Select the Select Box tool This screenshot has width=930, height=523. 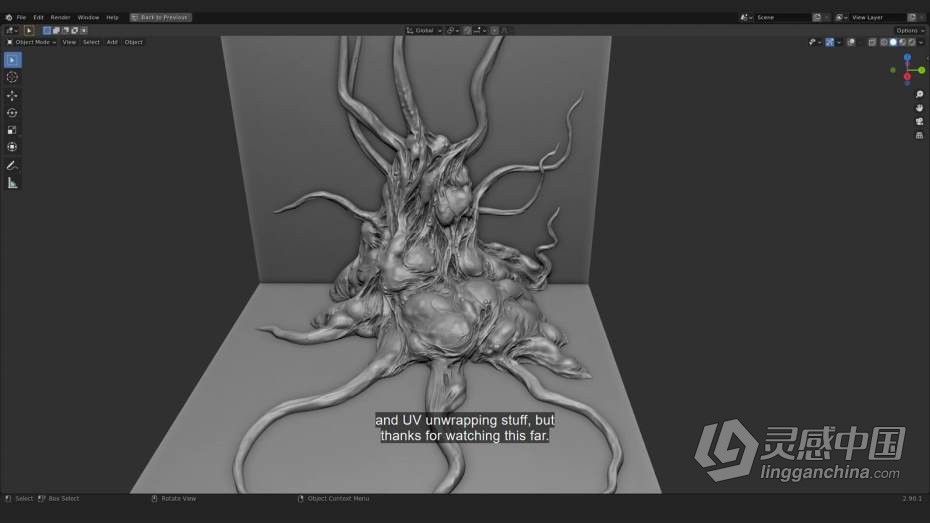click(x=12, y=60)
